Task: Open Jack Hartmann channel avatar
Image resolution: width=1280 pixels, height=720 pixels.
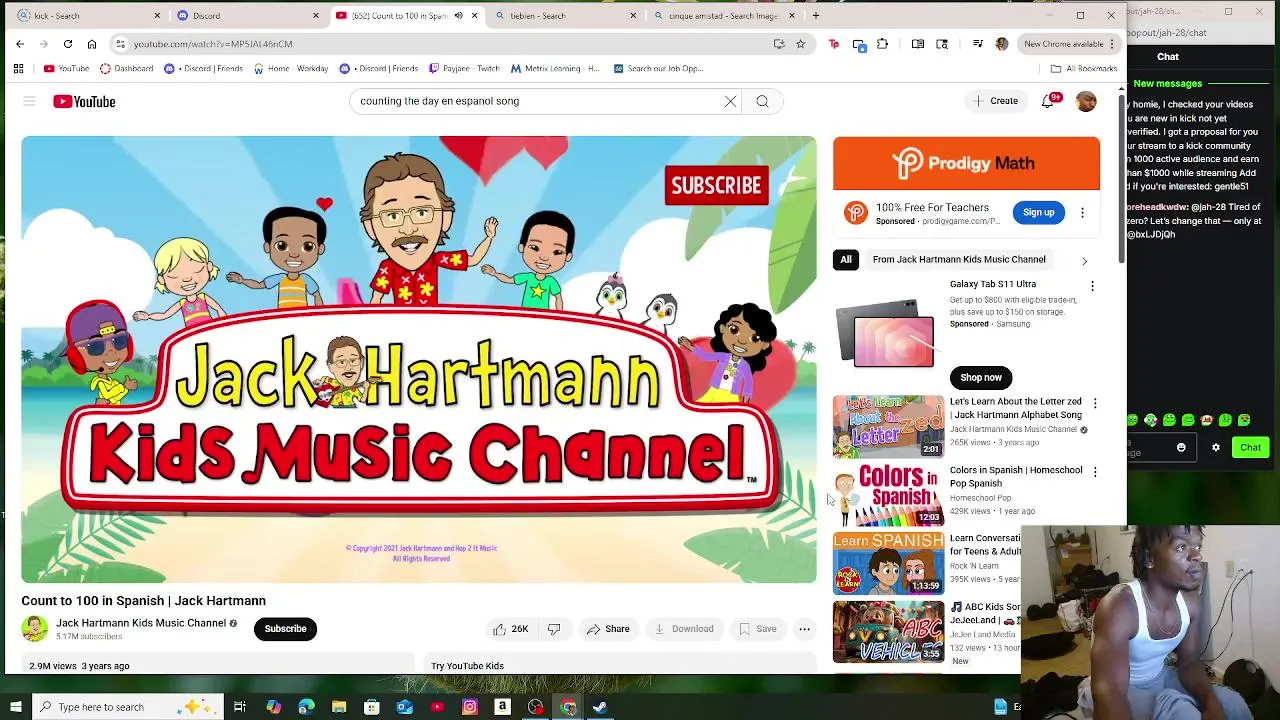Action: pos(34,629)
